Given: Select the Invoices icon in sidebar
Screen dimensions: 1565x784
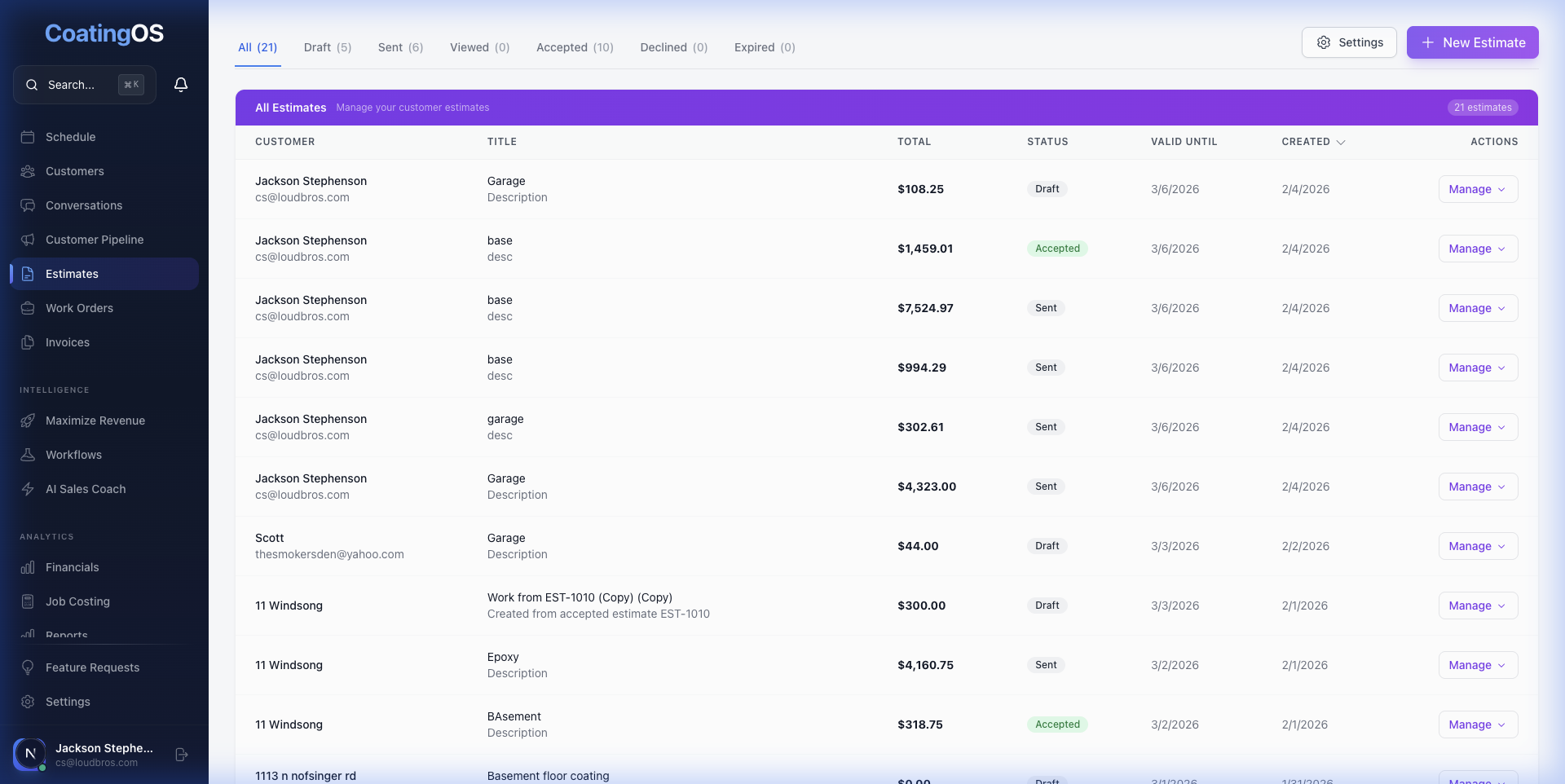Looking at the screenshot, I should (x=29, y=342).
